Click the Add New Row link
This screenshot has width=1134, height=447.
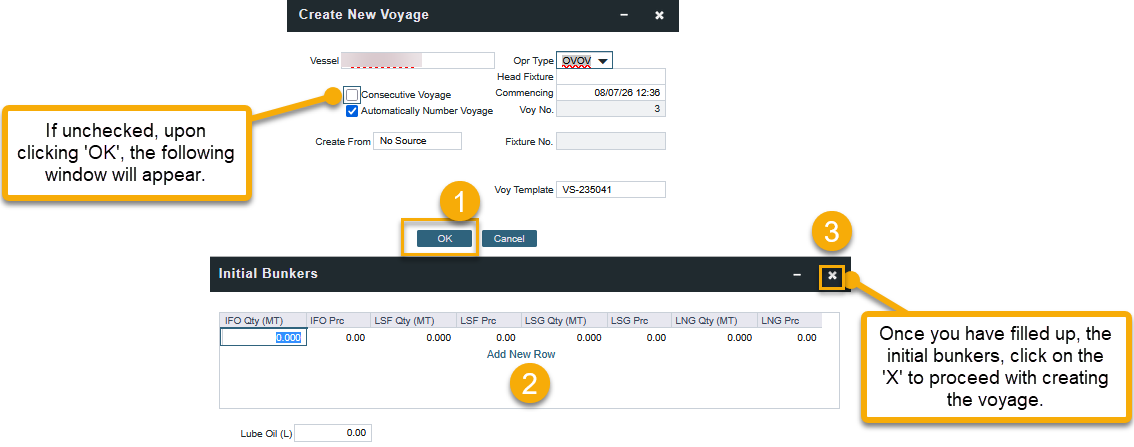click(520, 354)
